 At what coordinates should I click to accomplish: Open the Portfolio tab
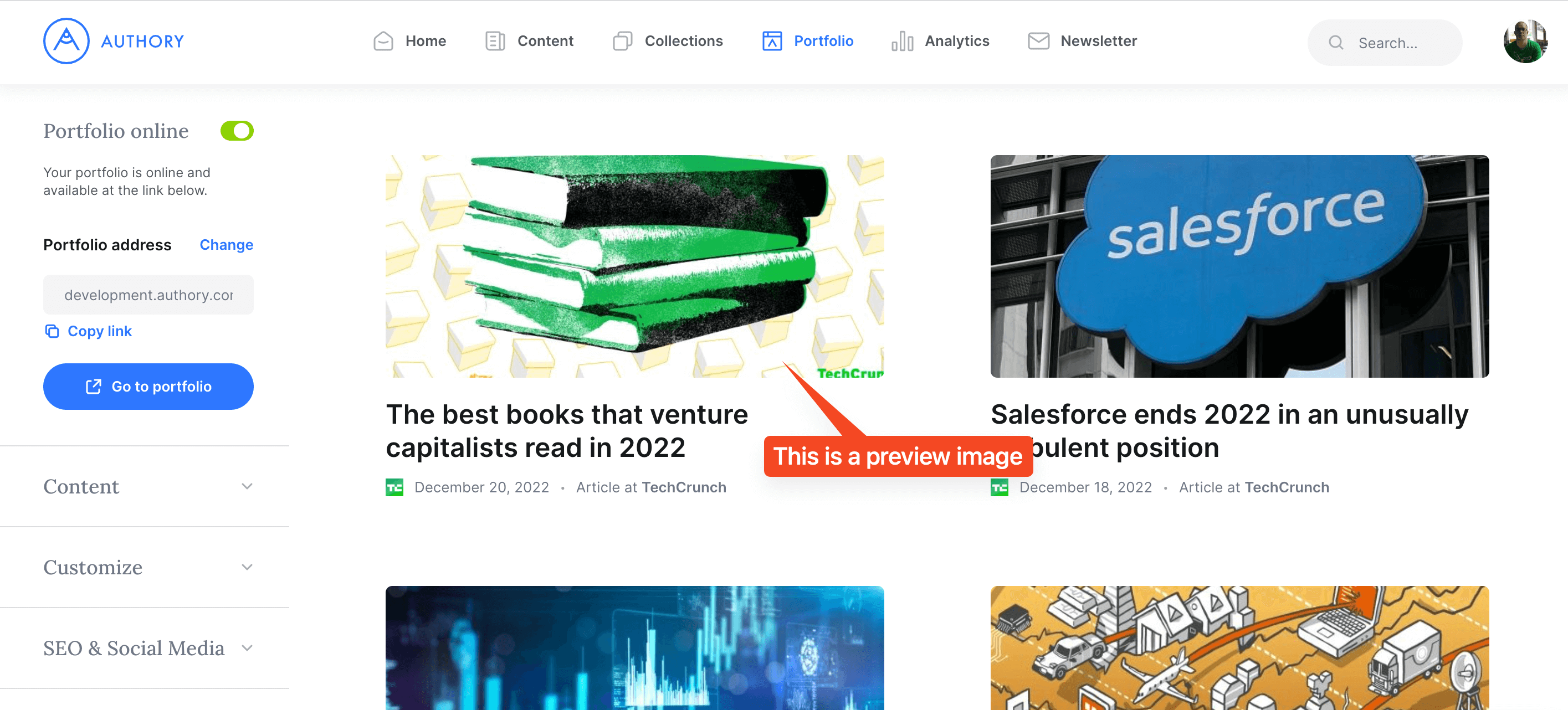click(x=808, y=41)
